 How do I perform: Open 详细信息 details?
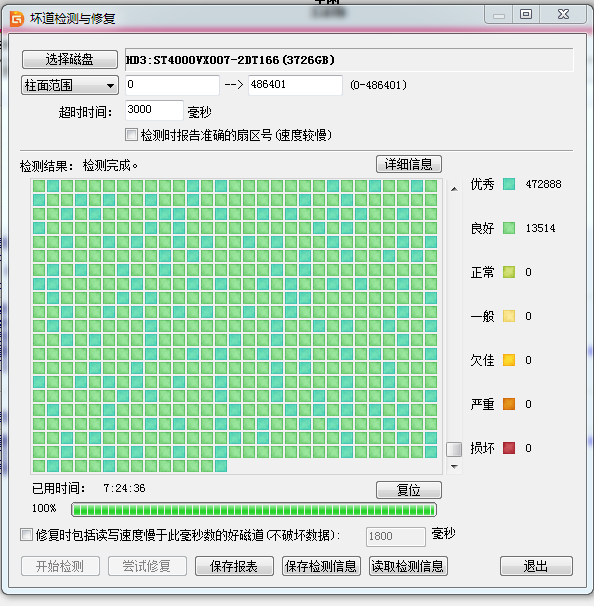click(409, 164)
